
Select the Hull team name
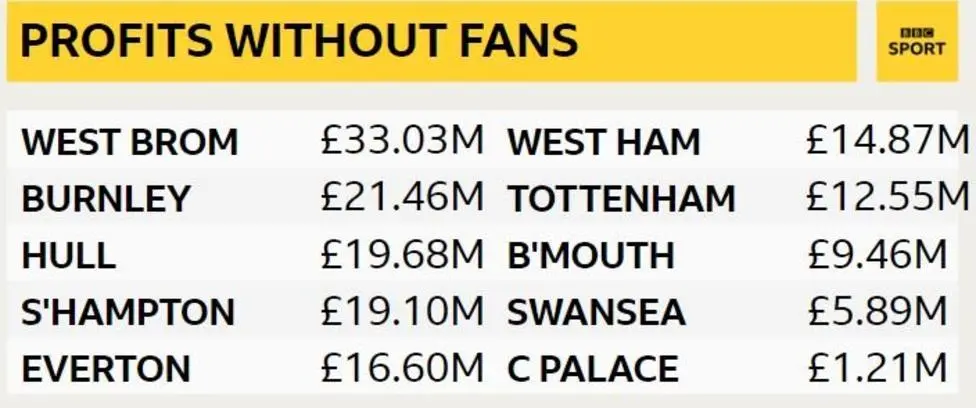[68, 256]
